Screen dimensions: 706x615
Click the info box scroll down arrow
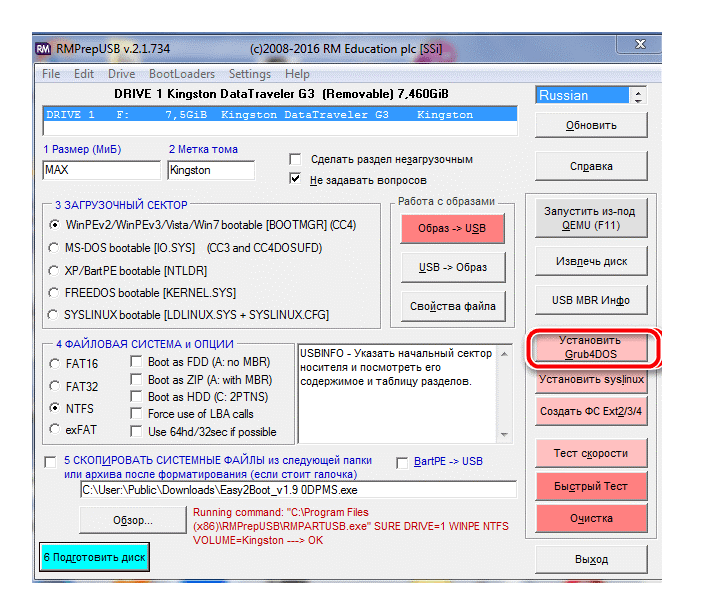pyautogui.click(x=504, y=434)
